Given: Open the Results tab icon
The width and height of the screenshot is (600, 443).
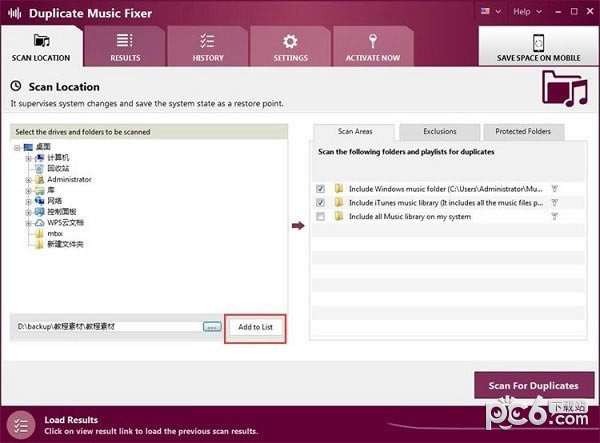Looking at the screenshot, I should (125, 41).
